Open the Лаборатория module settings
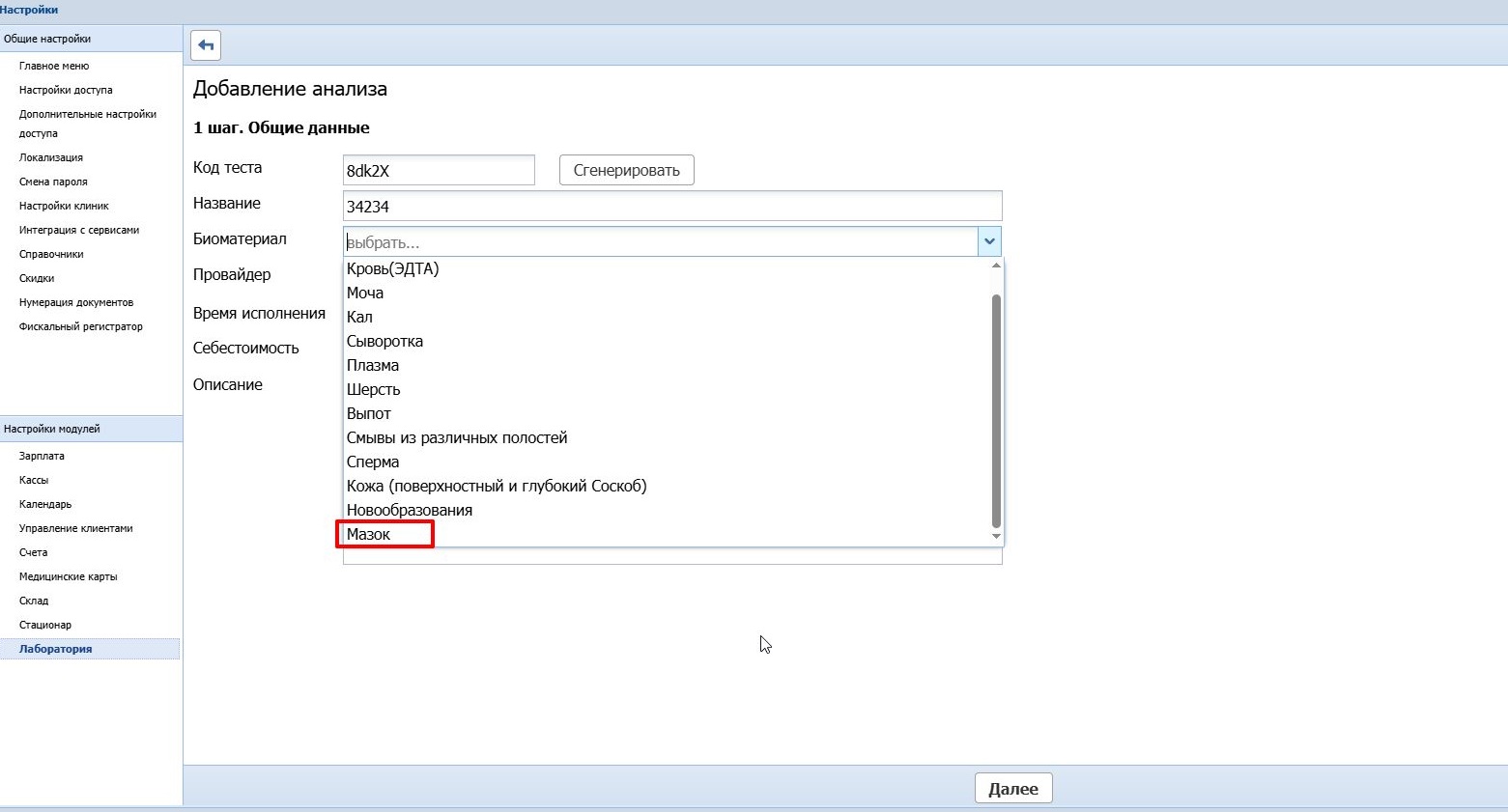 [56, 649]
